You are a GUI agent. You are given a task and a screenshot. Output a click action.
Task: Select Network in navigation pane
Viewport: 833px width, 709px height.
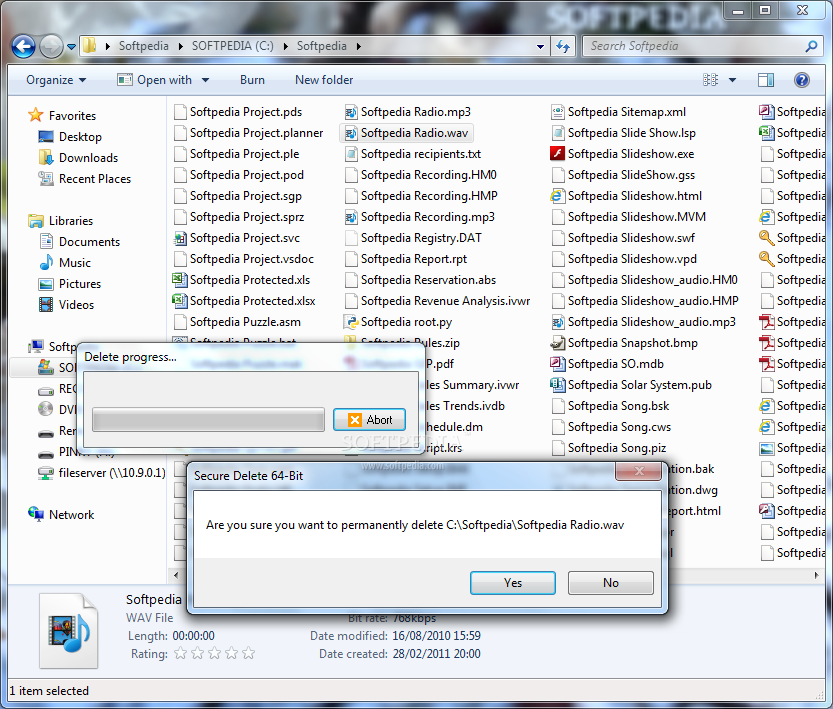point(61,515)
